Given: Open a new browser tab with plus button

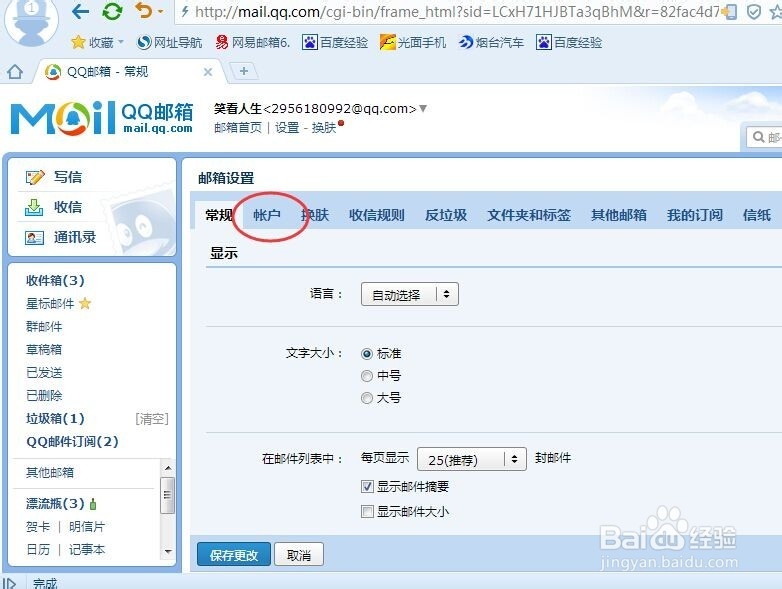Looking at the screenshot, I should [x=243, y=71].
